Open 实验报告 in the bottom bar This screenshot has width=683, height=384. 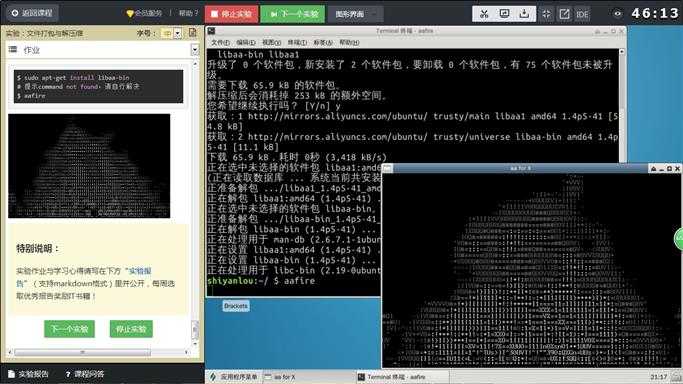point(29,374)
